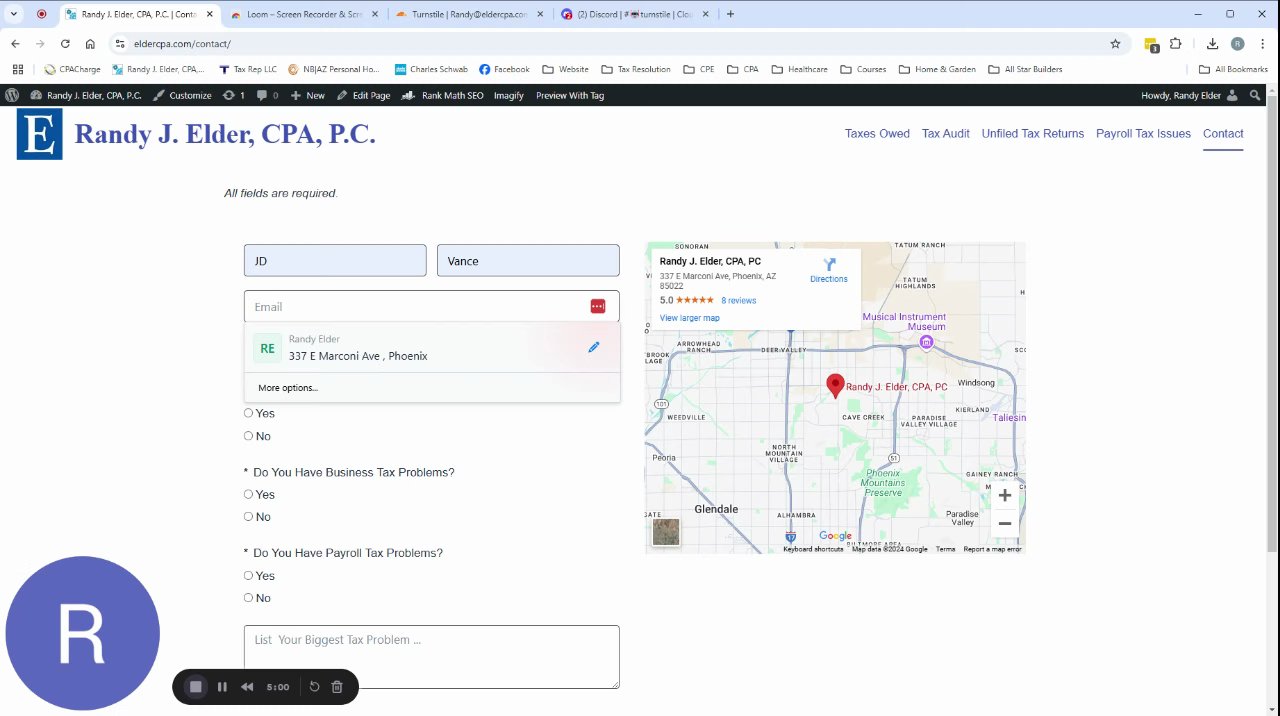Restart the Loom recording
This screenshot has width=1280, height=716.
[314, 687]
